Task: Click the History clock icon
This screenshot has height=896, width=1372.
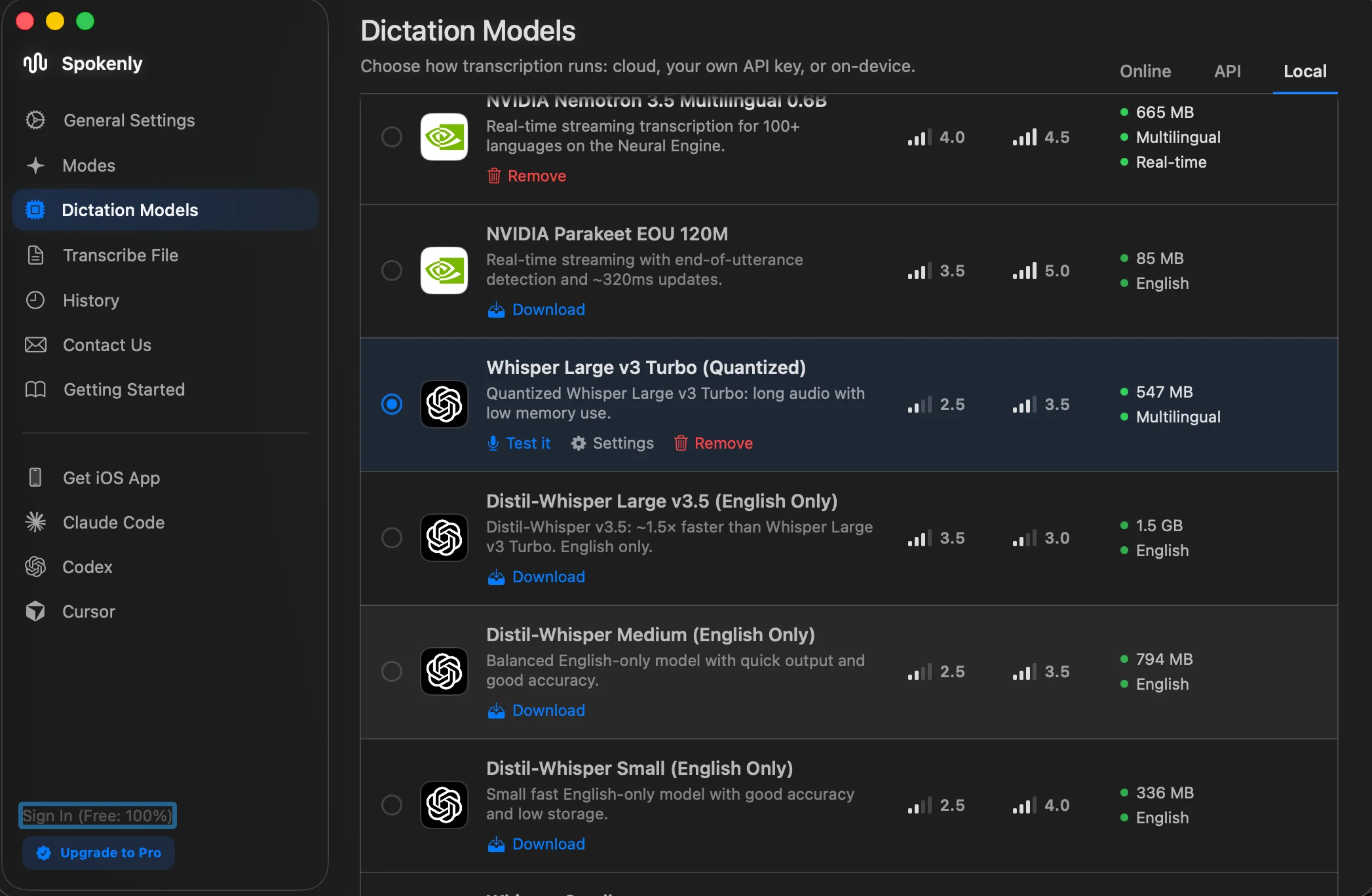Action: click(35, 301)
